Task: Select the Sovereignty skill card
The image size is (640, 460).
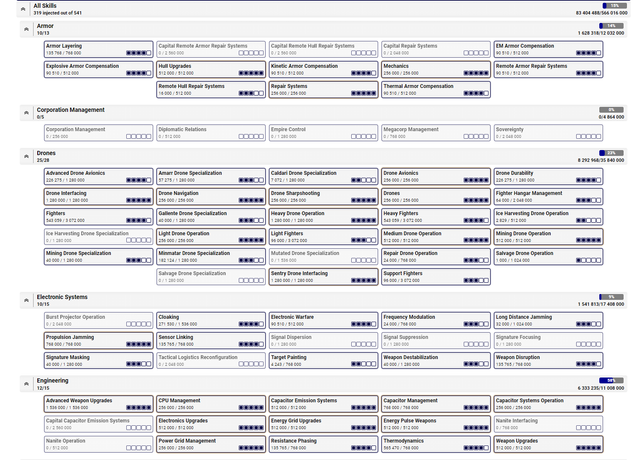Action: click(549, 133)
